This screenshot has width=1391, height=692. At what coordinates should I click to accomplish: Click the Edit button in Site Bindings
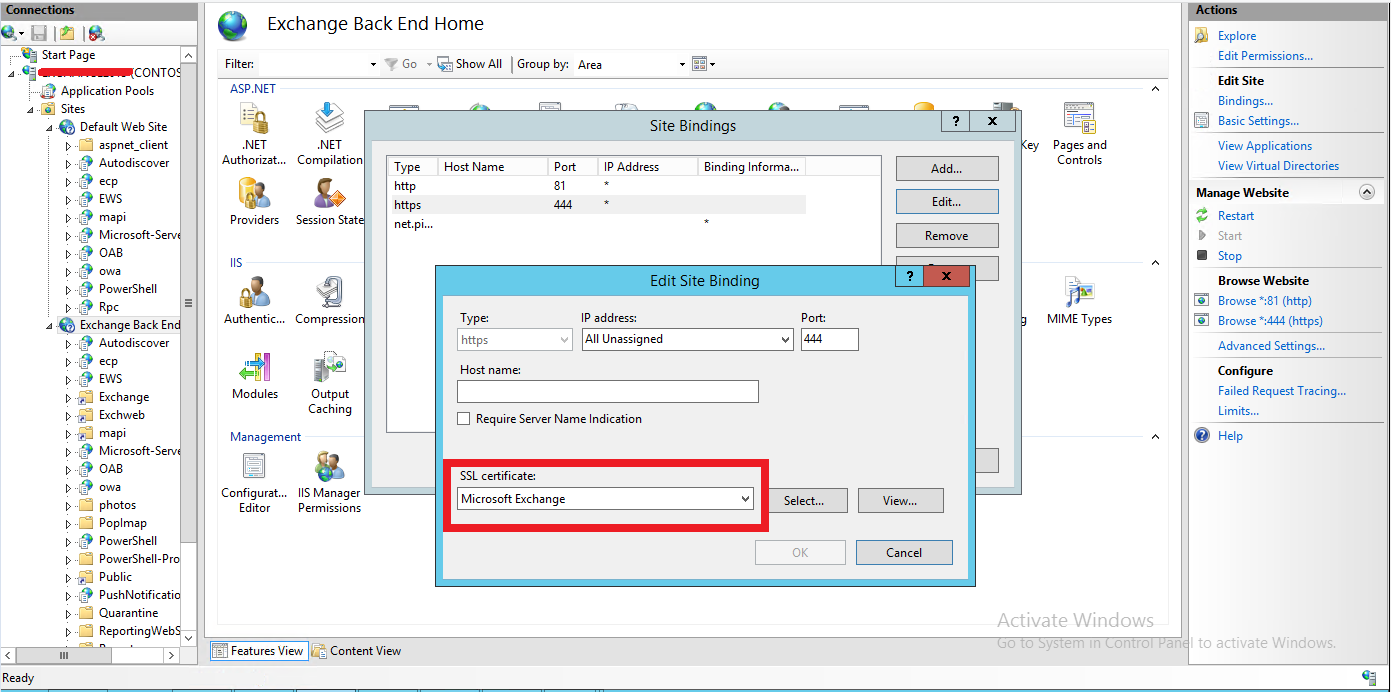point(946,201)
